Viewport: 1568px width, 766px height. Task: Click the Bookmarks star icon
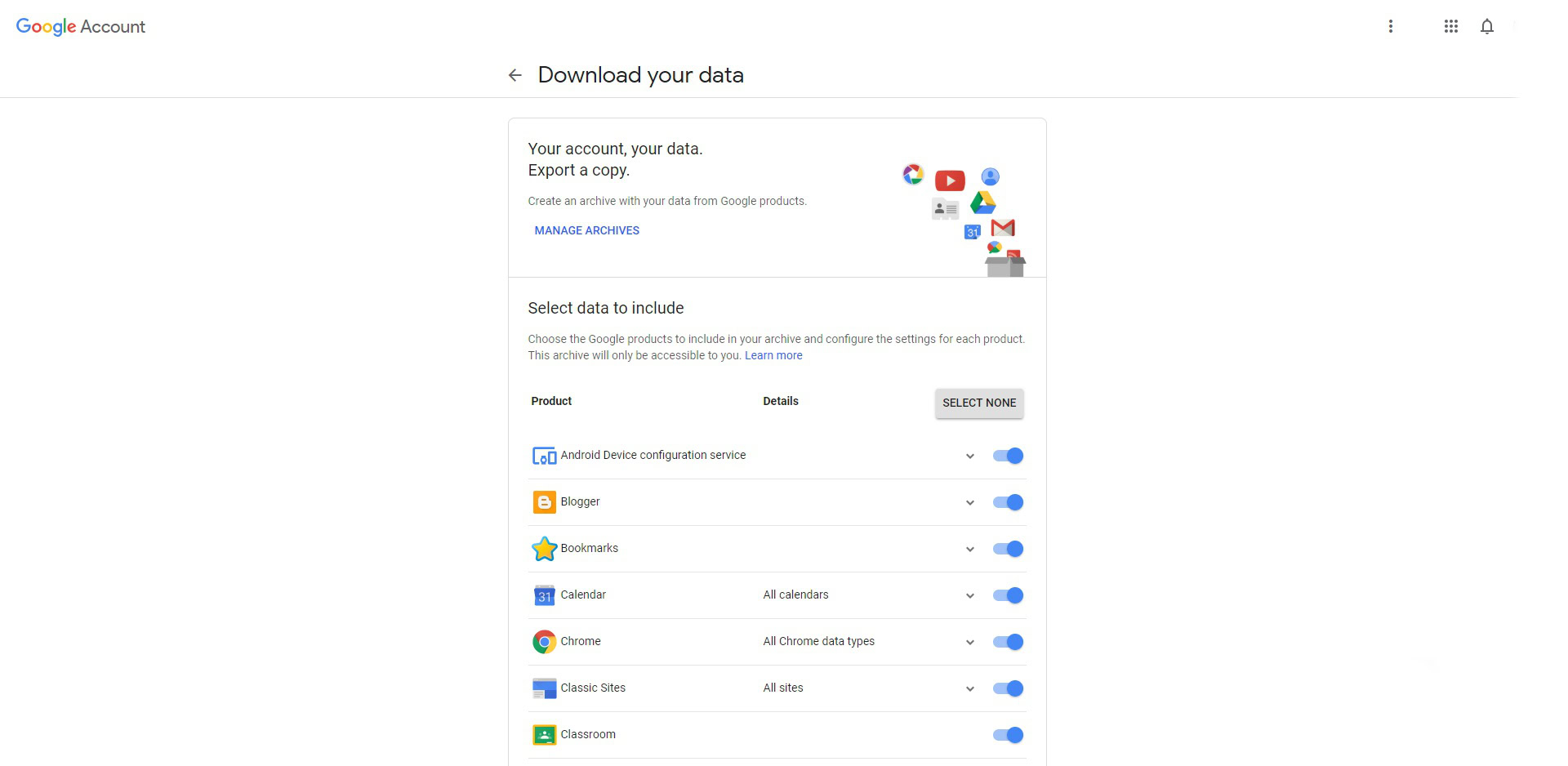click(x=544, y=549)
